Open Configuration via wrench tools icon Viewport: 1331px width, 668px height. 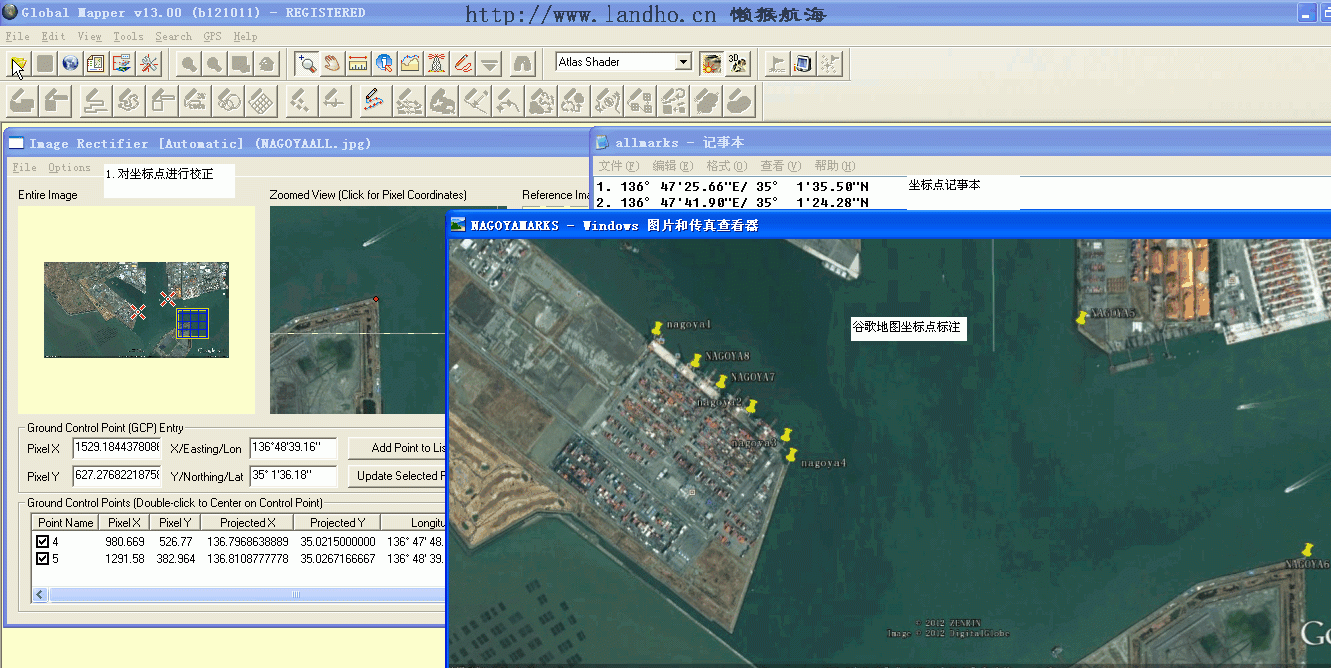148,64
